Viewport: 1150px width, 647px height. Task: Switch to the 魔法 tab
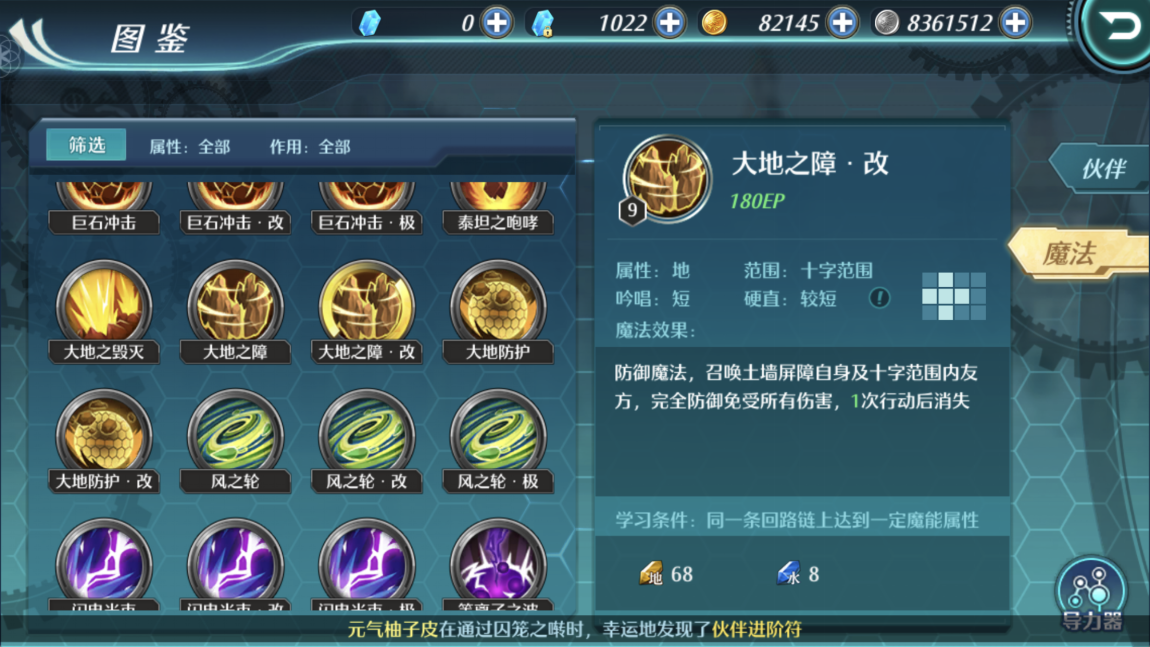(1078, 254)
